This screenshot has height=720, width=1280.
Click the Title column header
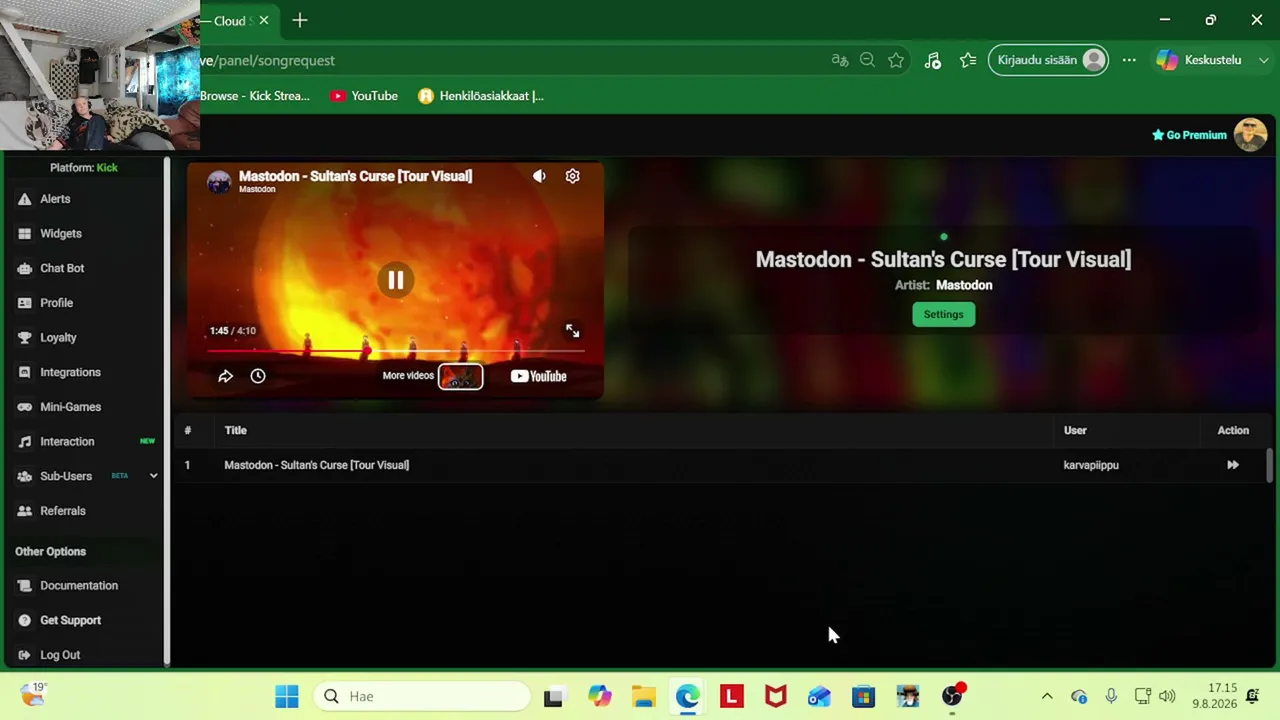point(235,430)
